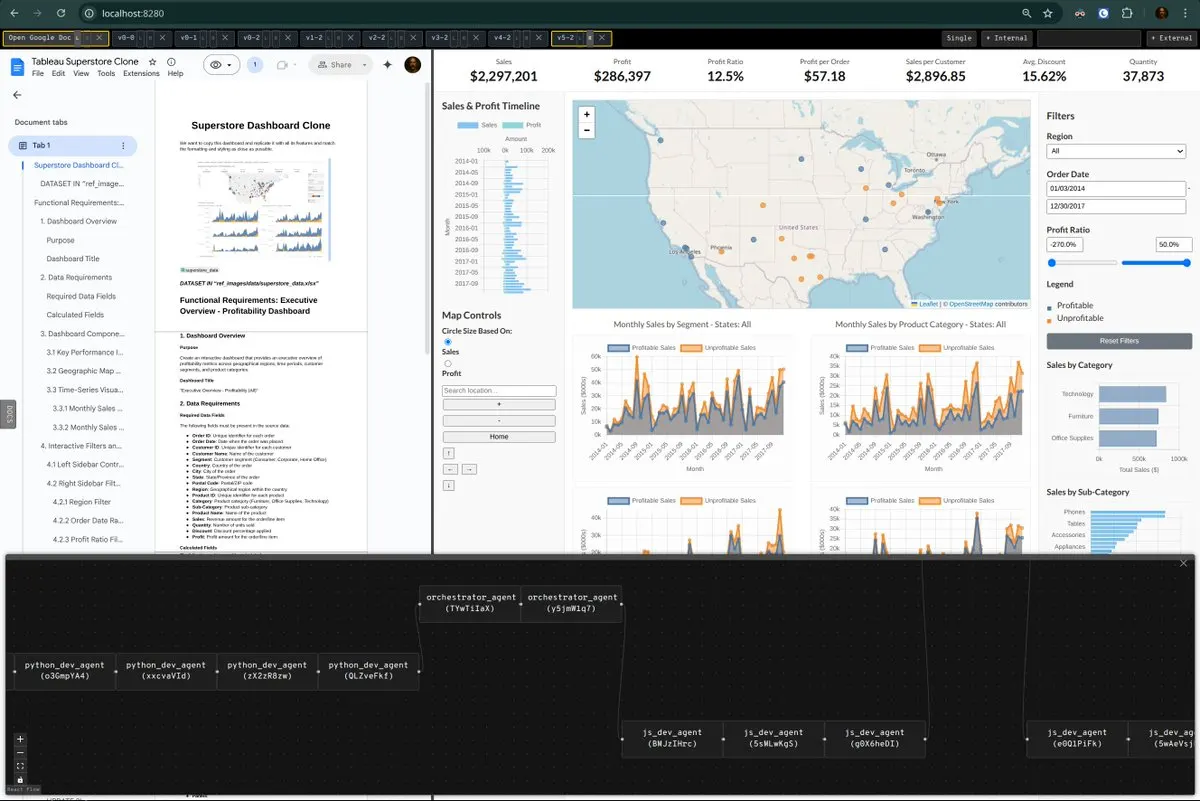Image resolution: width=1200 pixels, height=801 pixels.
Task: Open the Extensions menu in Docs
Action: (x=141, y=73)
